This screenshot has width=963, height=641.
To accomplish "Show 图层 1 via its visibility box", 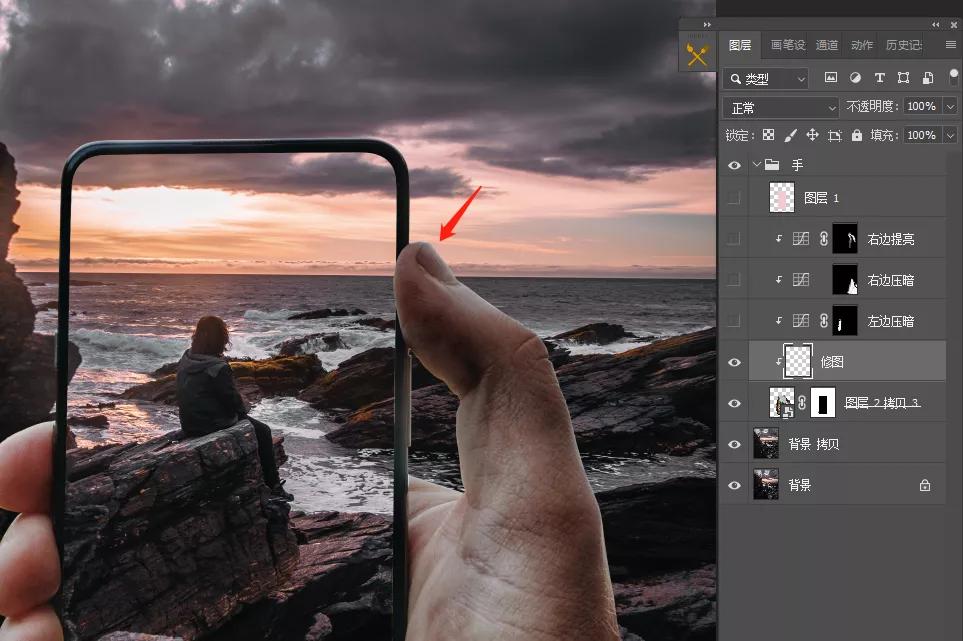I will (734, 198).
